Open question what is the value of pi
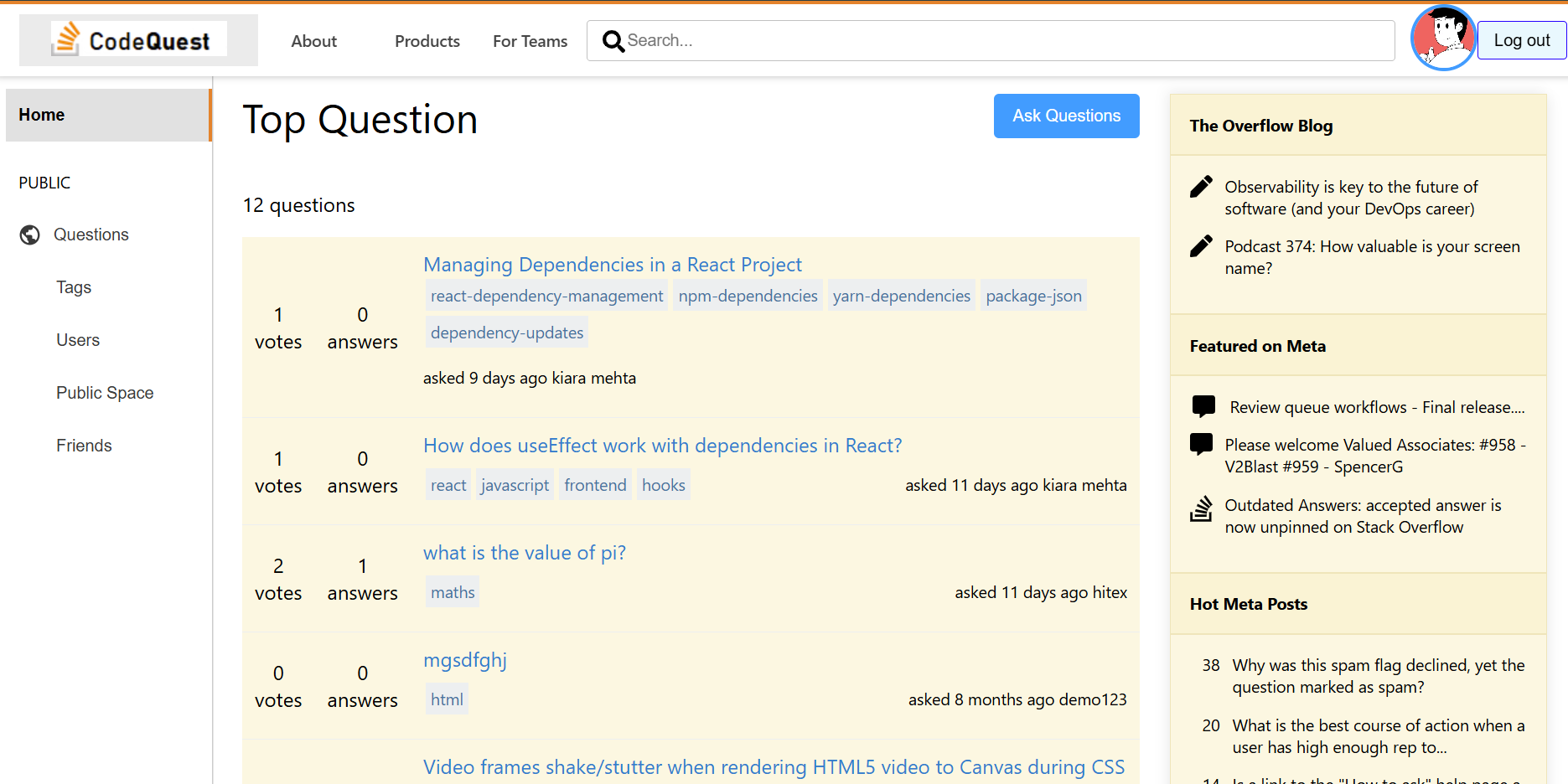Image resolution: width=1568 pixels, height=784 pixels. coord(525,553)
